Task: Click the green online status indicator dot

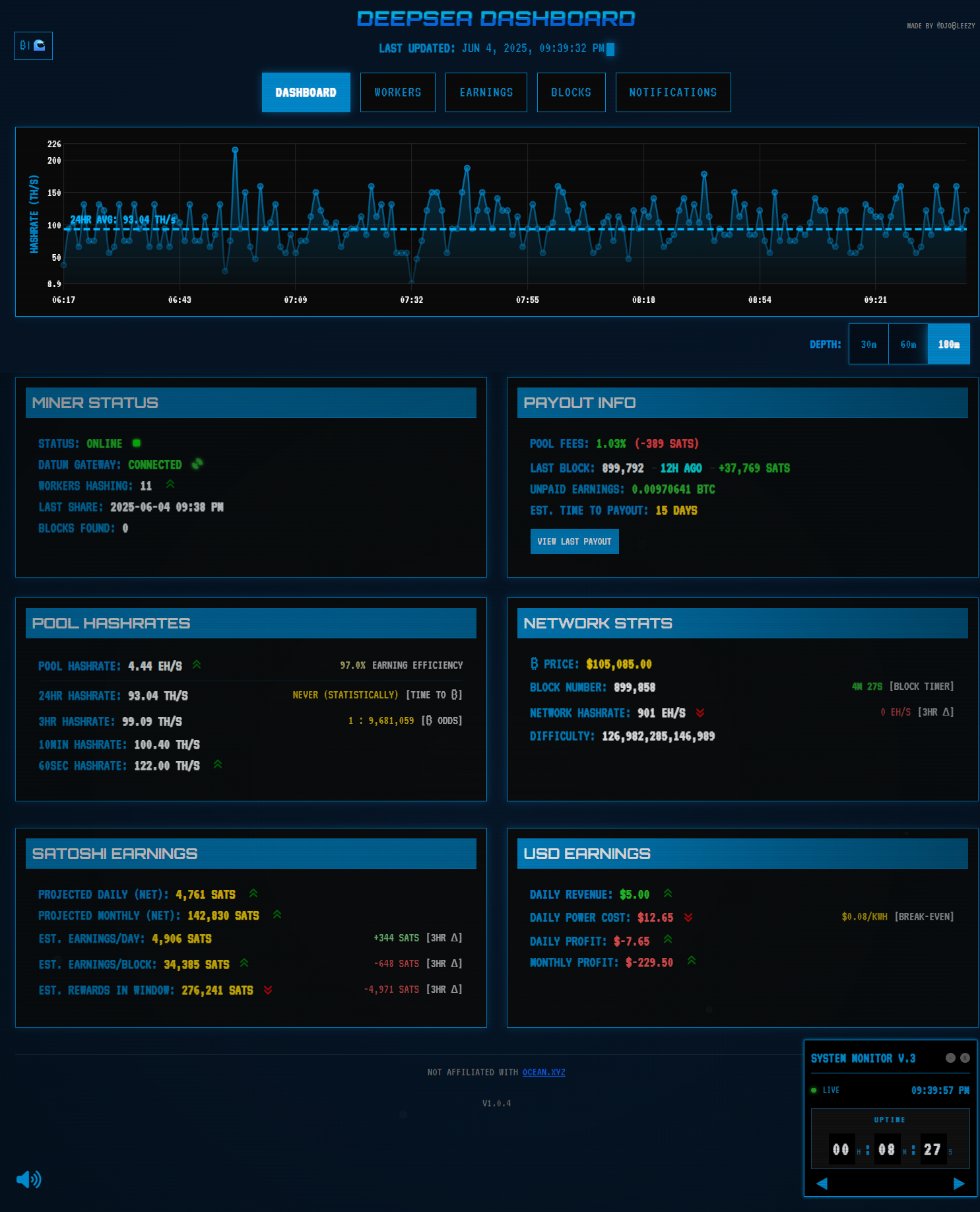Action: (x=137, y=443)
